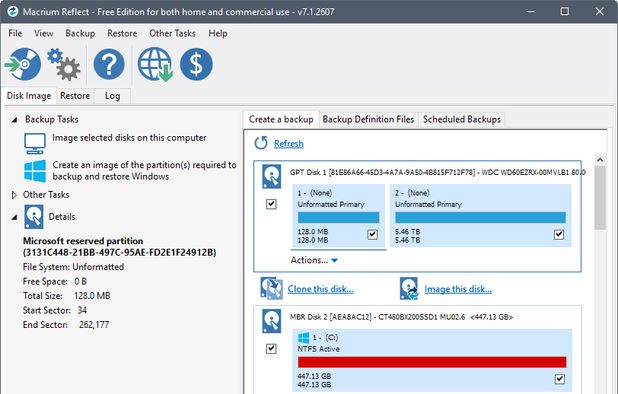Open the Backup Definition Files tab

[369, 119]
